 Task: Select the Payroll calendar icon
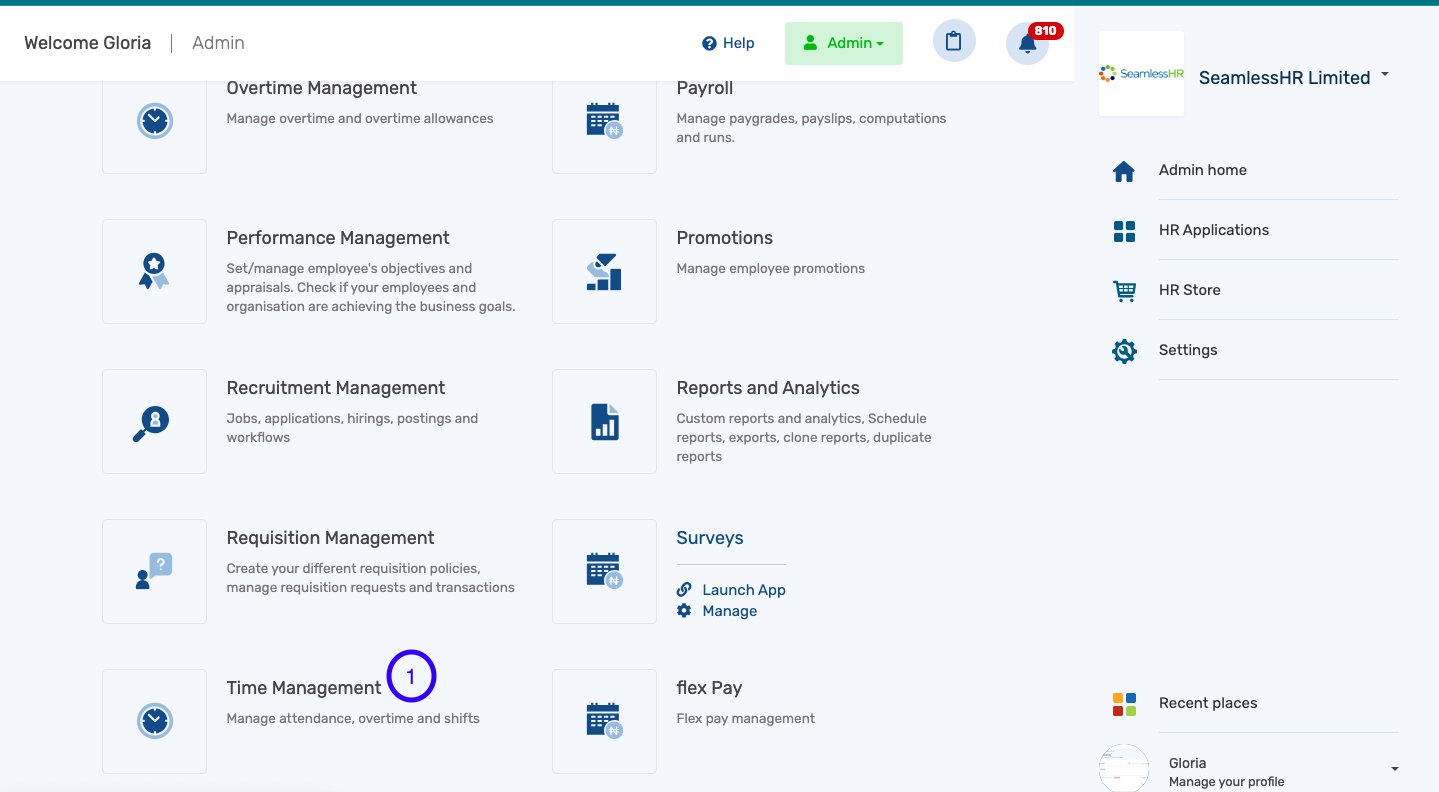click(603, 120)
